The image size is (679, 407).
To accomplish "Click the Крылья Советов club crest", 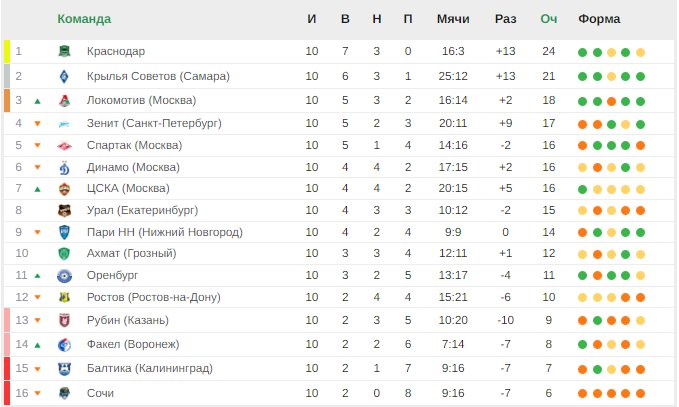I will pos(64,76).
